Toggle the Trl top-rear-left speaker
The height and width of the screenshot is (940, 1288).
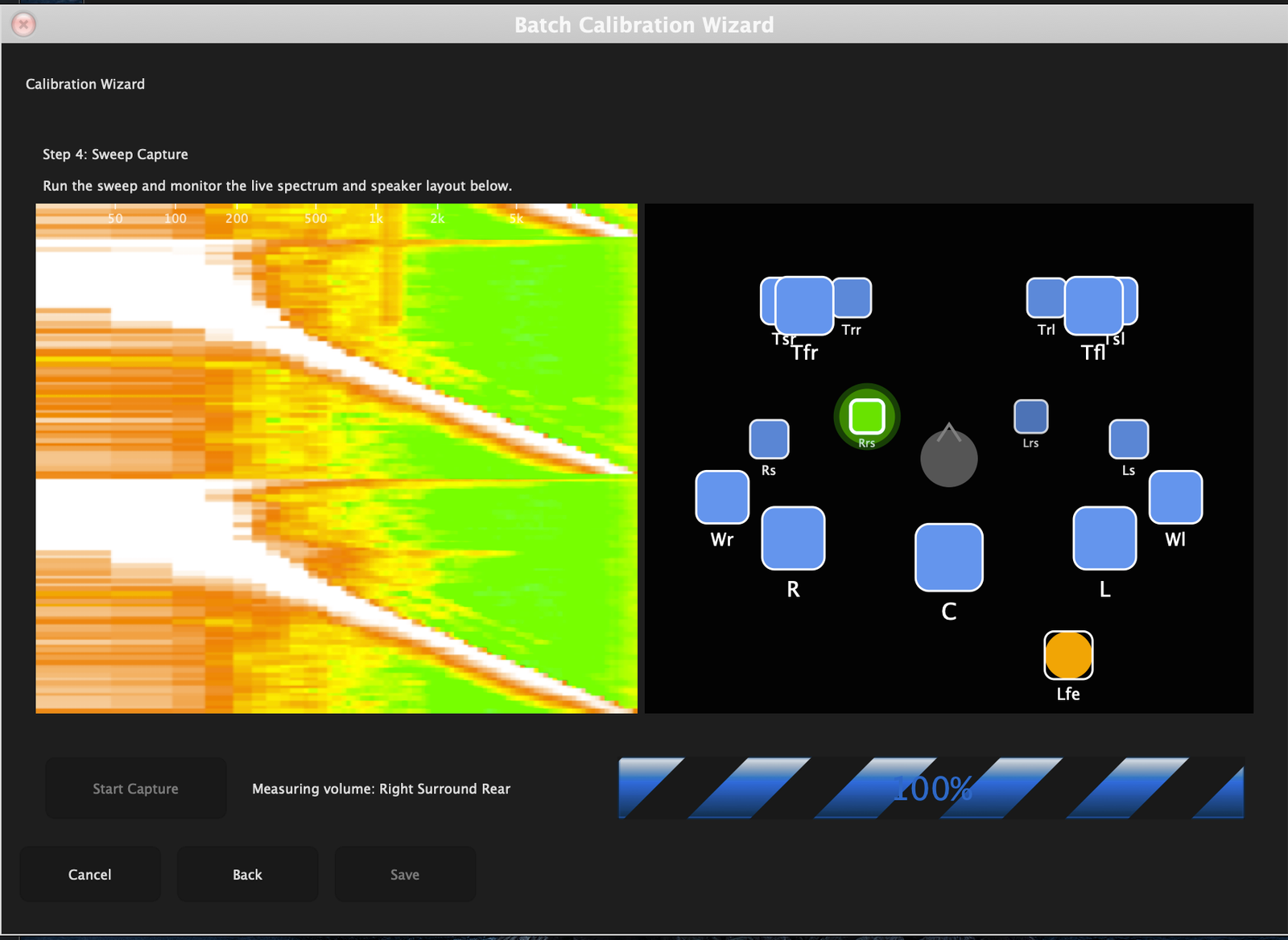coord(1045,296)
